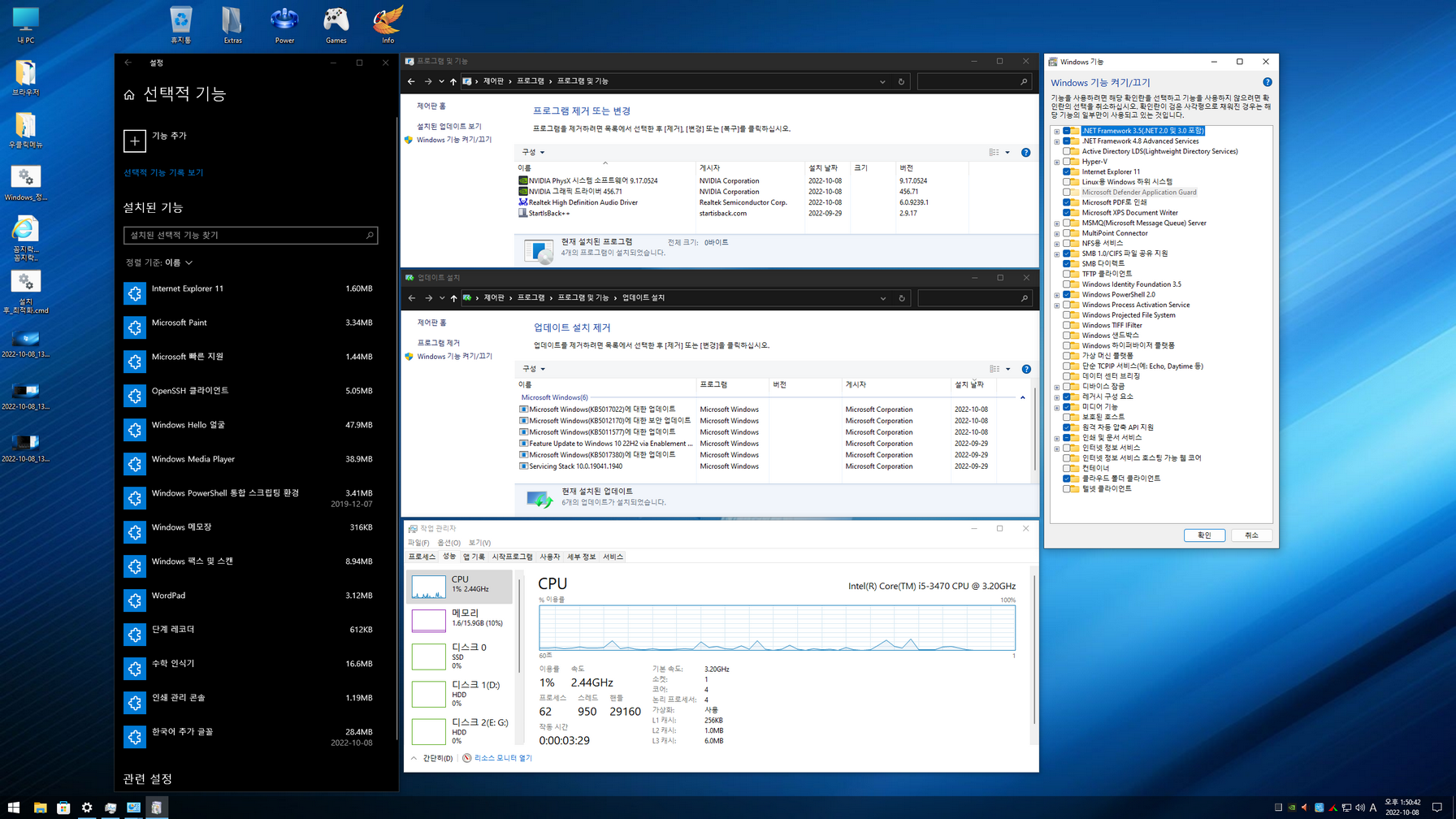Uncheck Internet Explorer 11 in Windows 기능
Screen dimensions: 1456x819
tap(1067, 171)
